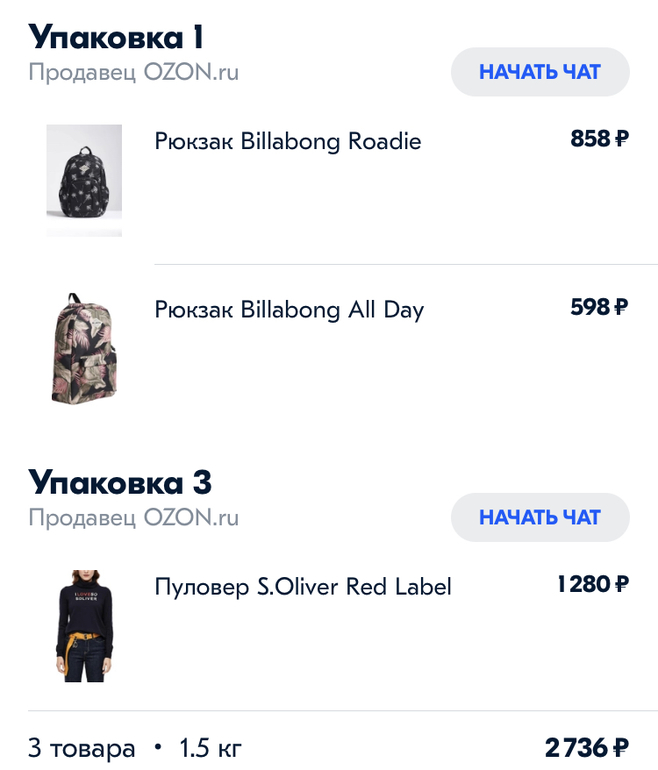Click the 1 280 ₽ pullover price
658x770 pixels.
tap(592, 584)
